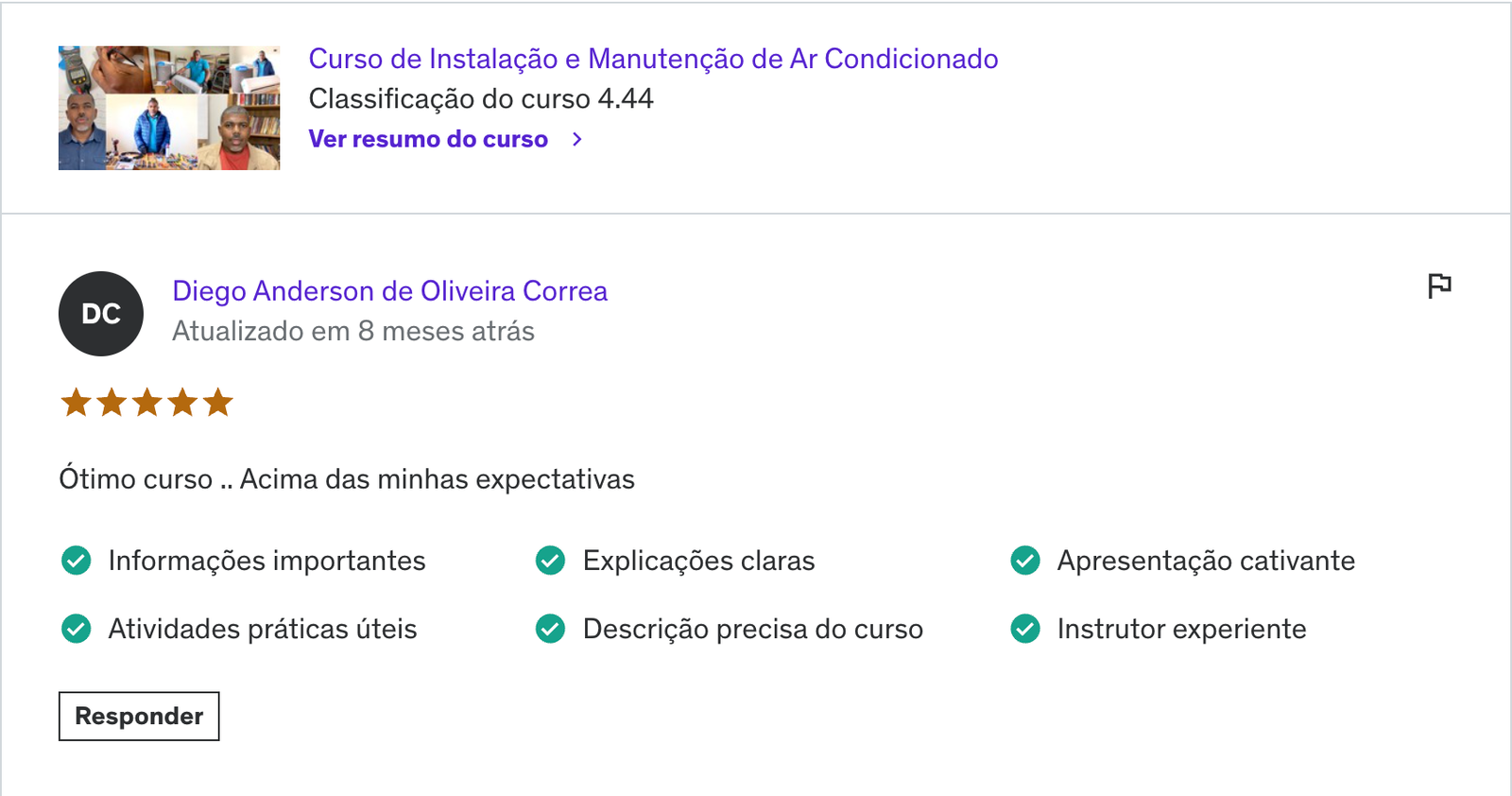The width and height of the screenshot is (1512, 796).
Task: Click checkmark beside Informações importantes
Action: [76, 561]
